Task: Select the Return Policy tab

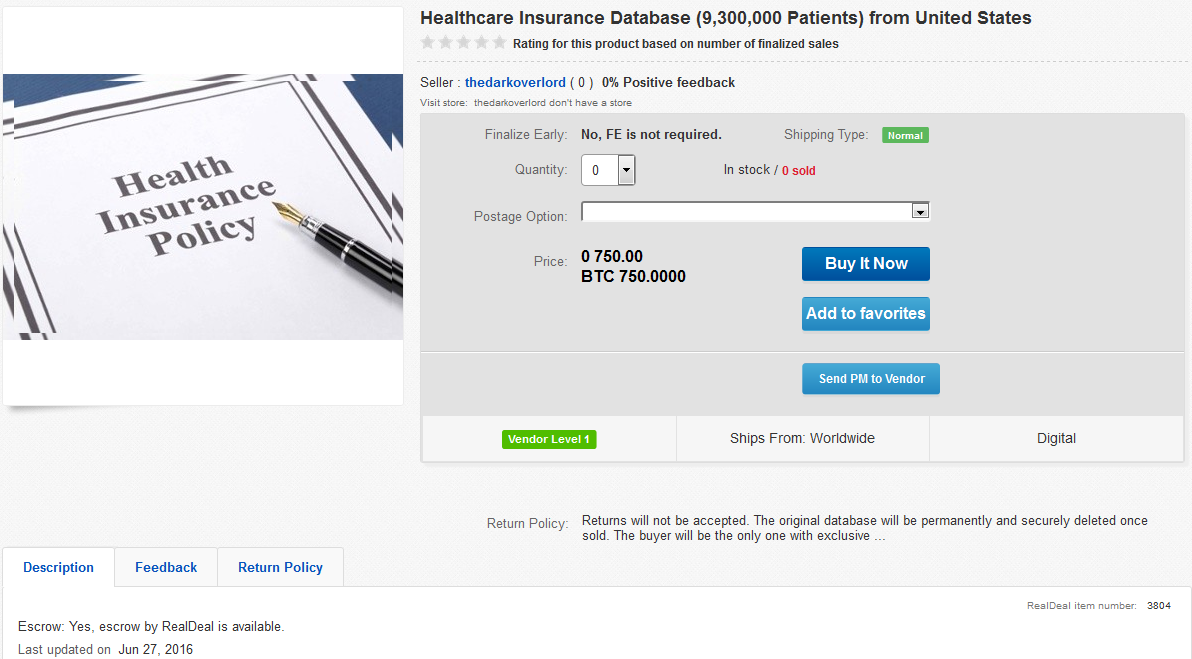Action: click(280, 567)
